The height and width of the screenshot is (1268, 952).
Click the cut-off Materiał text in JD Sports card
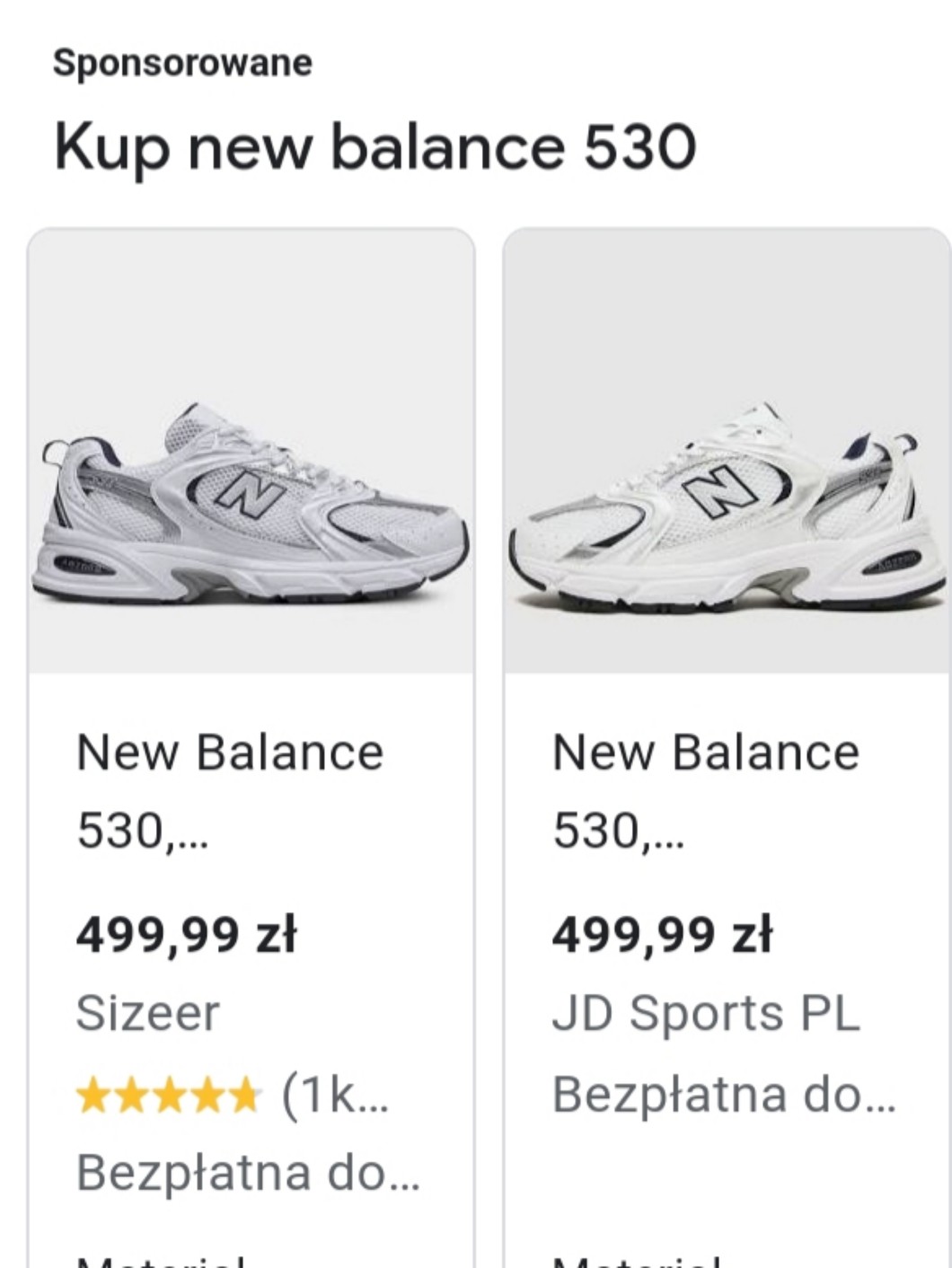click(638, 1260)
